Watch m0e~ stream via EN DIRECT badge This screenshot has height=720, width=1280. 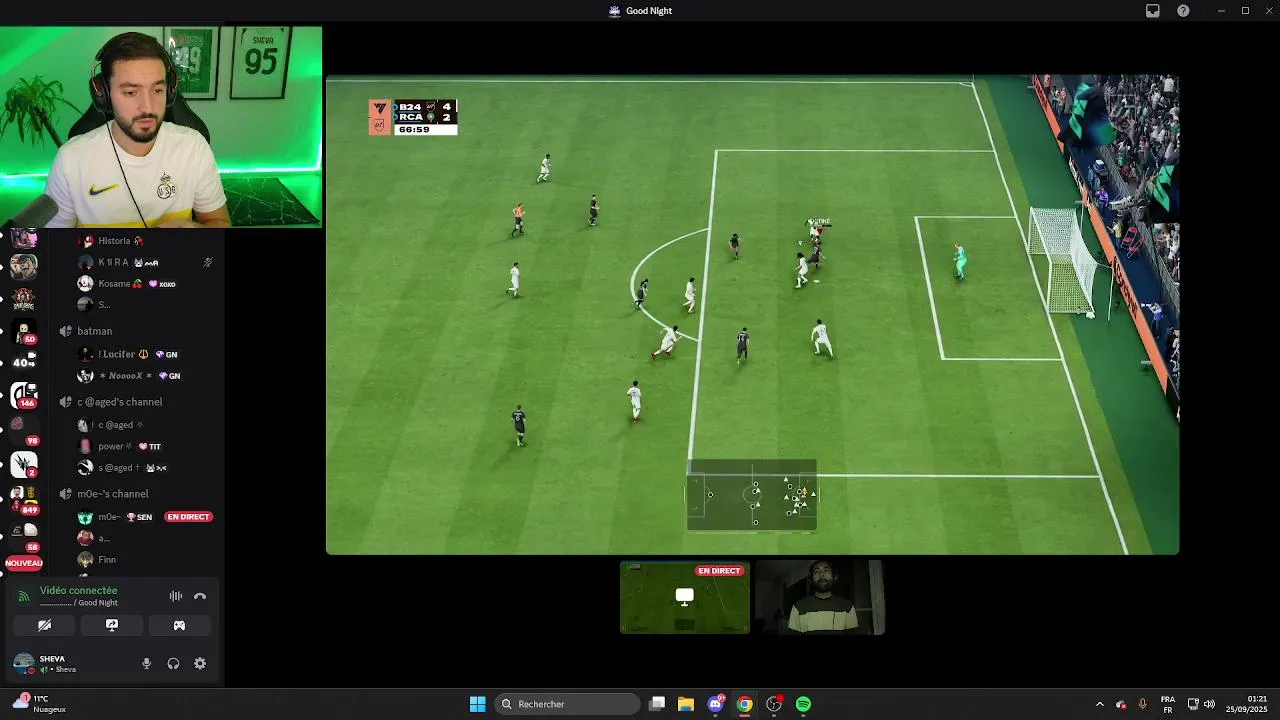pyautogui.click(x=188, y=517)
